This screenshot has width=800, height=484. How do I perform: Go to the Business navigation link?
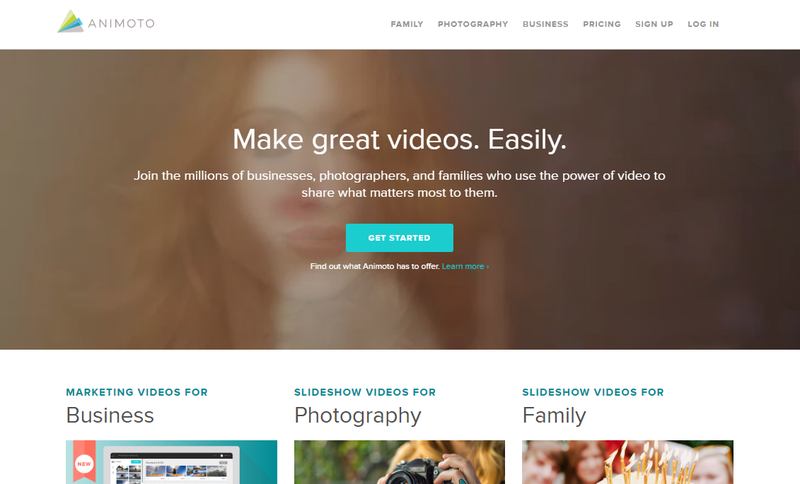click(x=545, y=24)
